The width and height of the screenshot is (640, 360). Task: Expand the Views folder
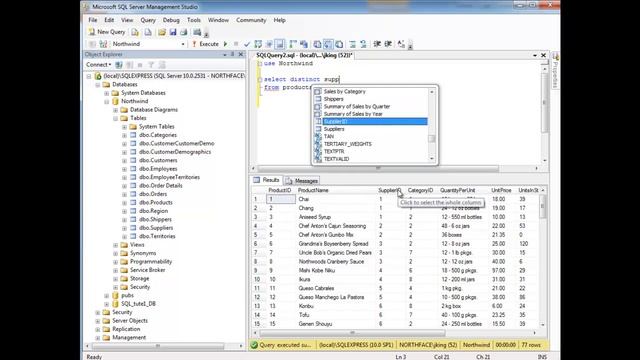click(116, 245)
